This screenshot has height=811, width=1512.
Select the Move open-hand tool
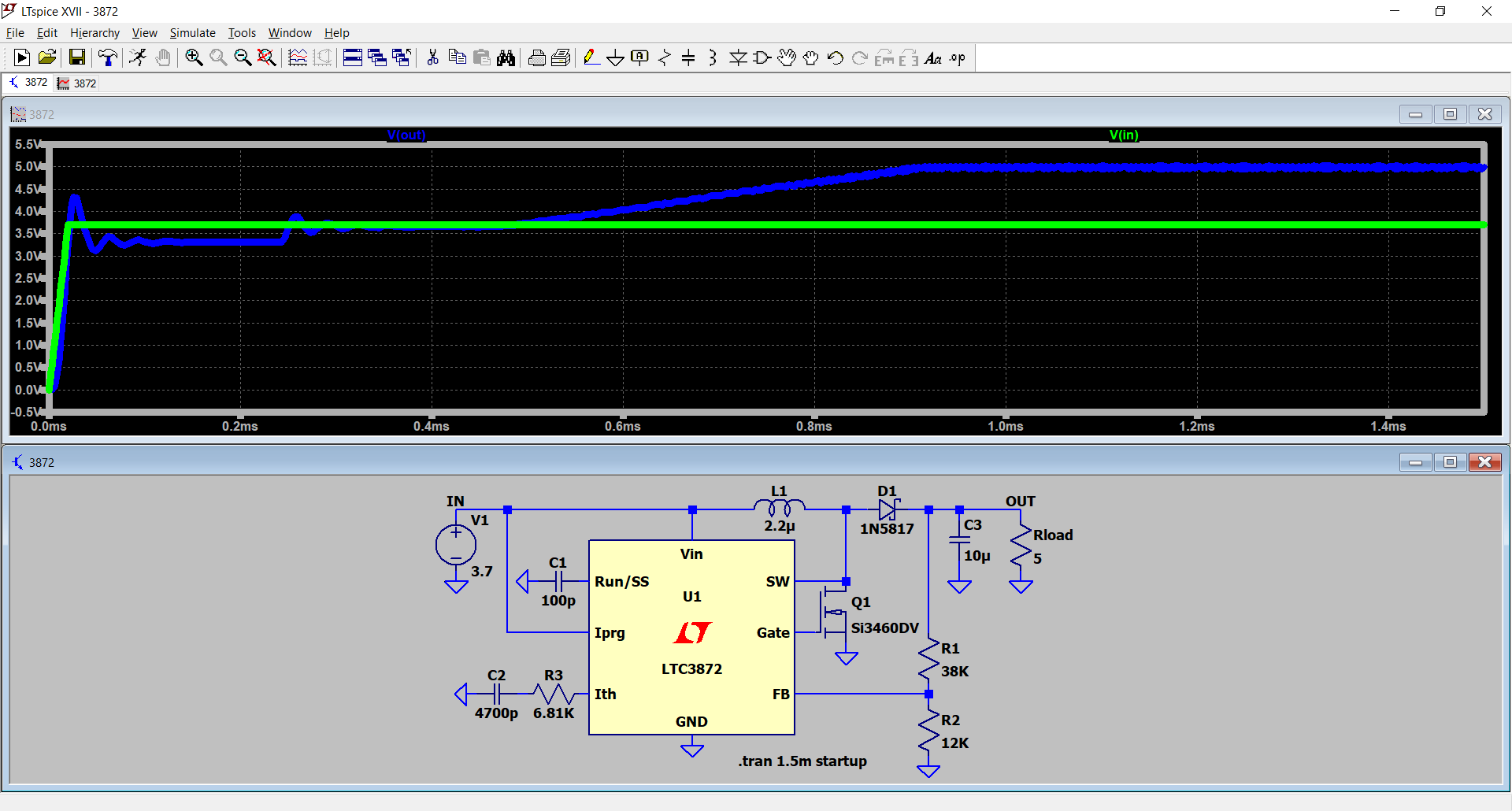(x=787, y=57)
